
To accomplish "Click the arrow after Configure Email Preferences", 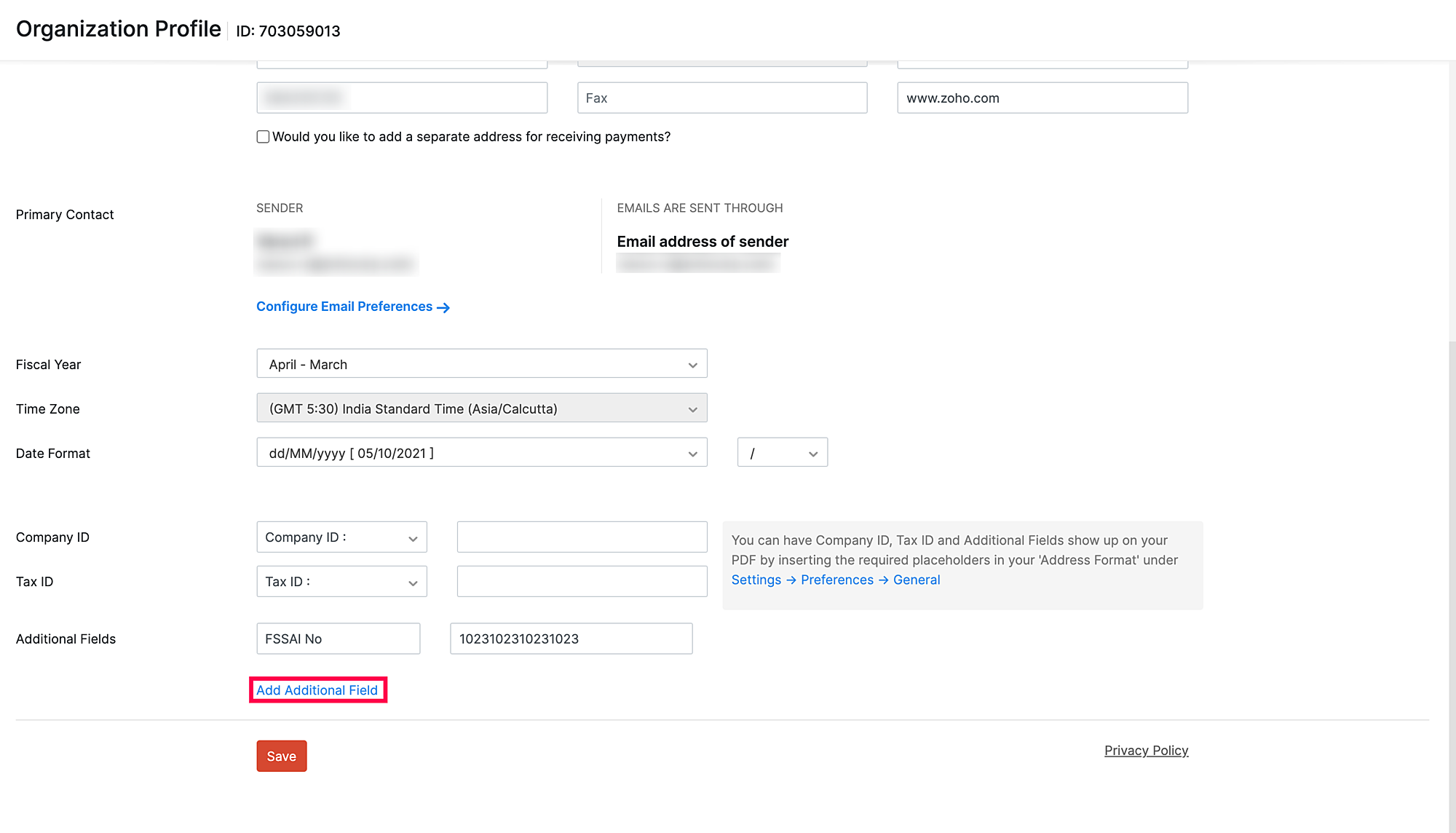I will coord(443,308).
